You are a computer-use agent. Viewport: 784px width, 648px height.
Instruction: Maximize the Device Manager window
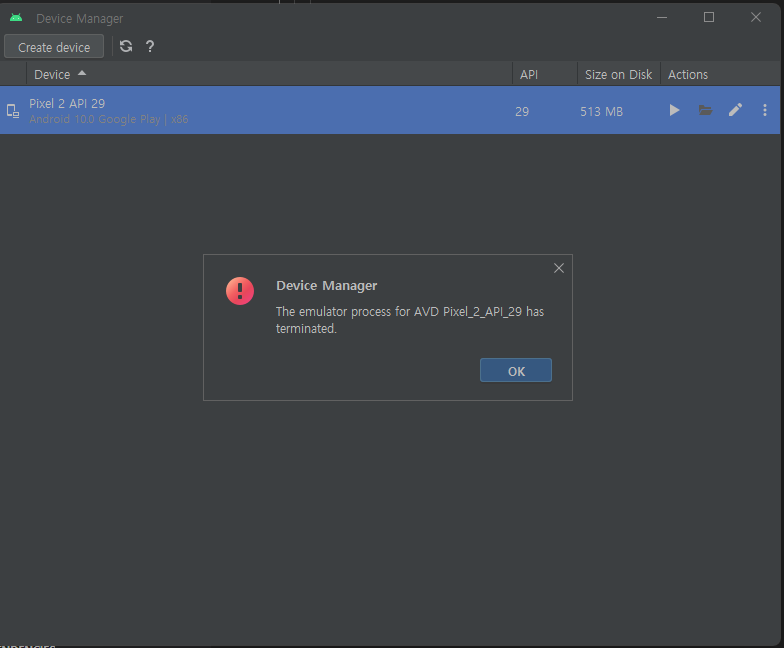tap(708, 18)
